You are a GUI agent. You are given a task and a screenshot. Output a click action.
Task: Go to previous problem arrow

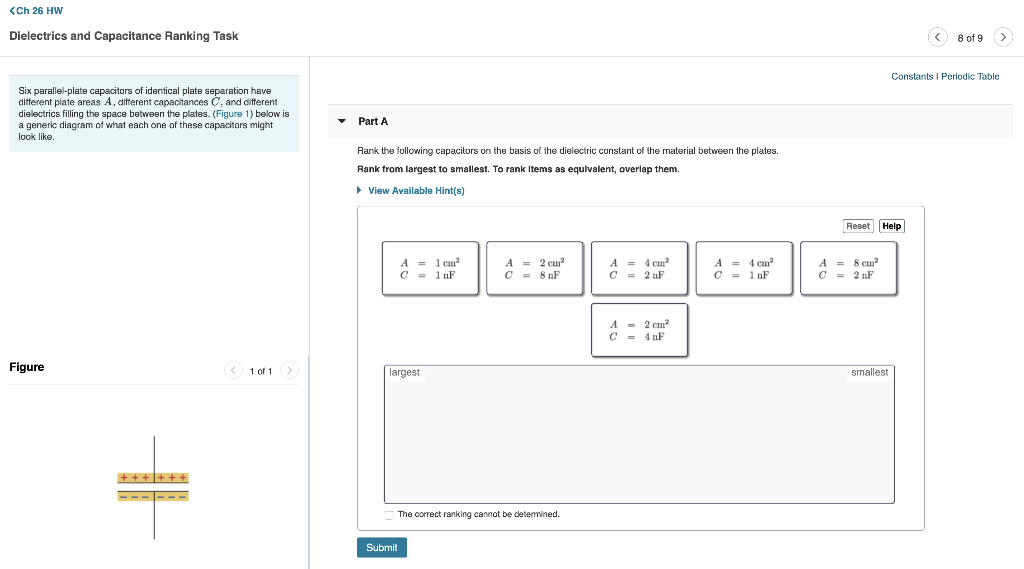click(937, 37)
